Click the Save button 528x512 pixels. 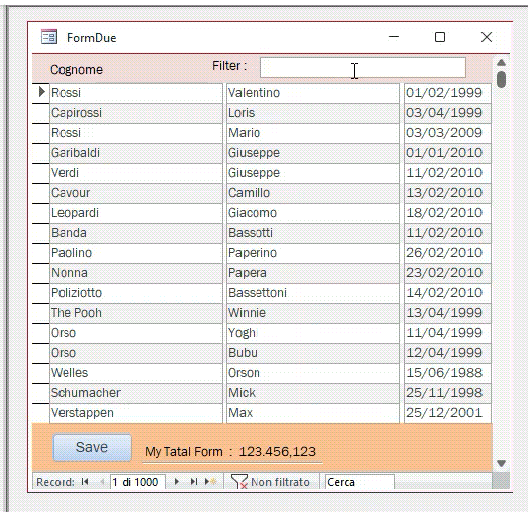click(x=92, y=447)
